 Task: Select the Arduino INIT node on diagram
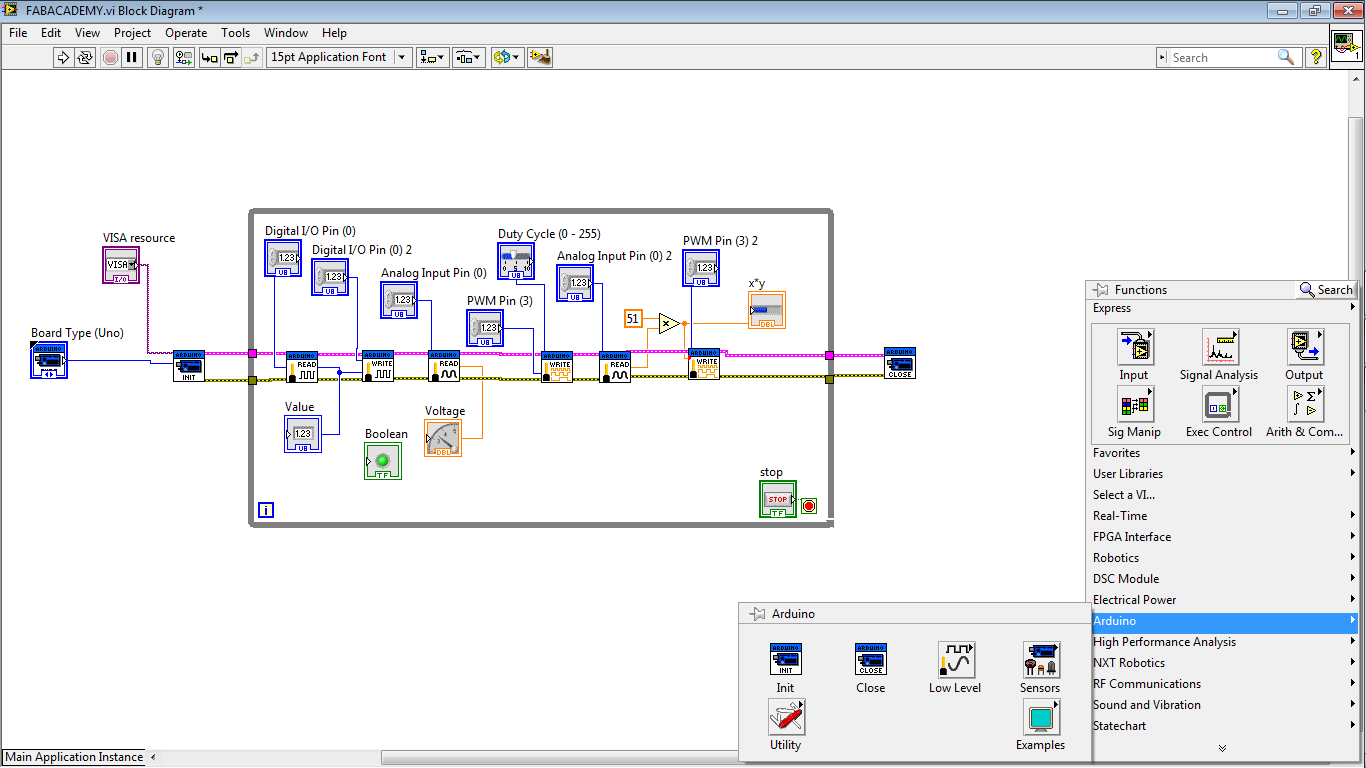tap(189, 366)
